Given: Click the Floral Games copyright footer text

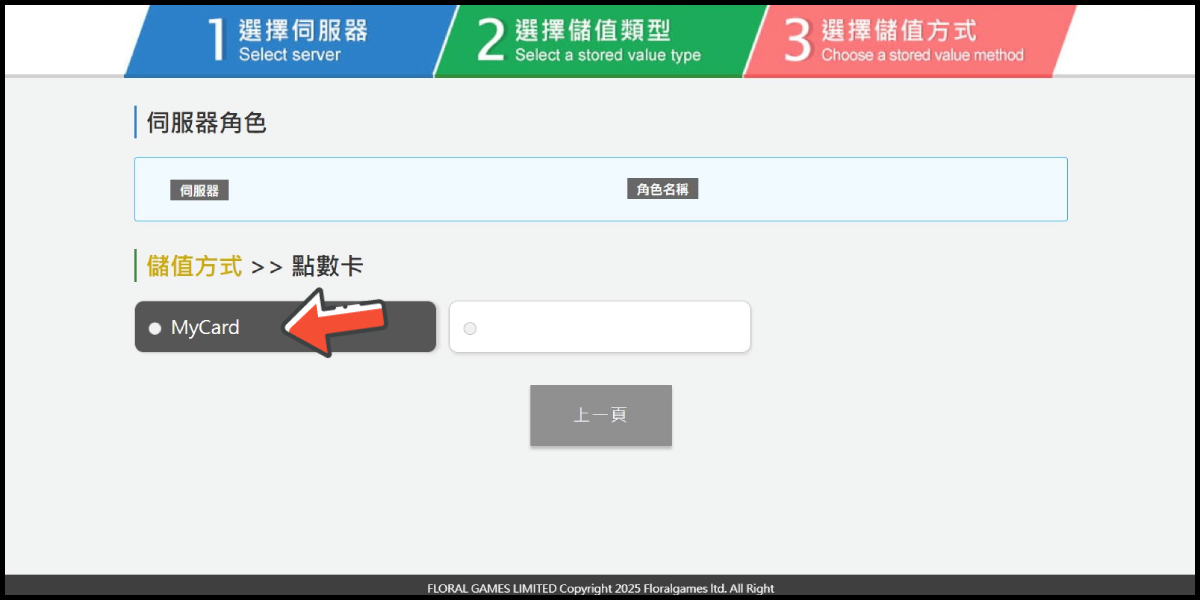Looking at the screenshot, I should point(600,588).
